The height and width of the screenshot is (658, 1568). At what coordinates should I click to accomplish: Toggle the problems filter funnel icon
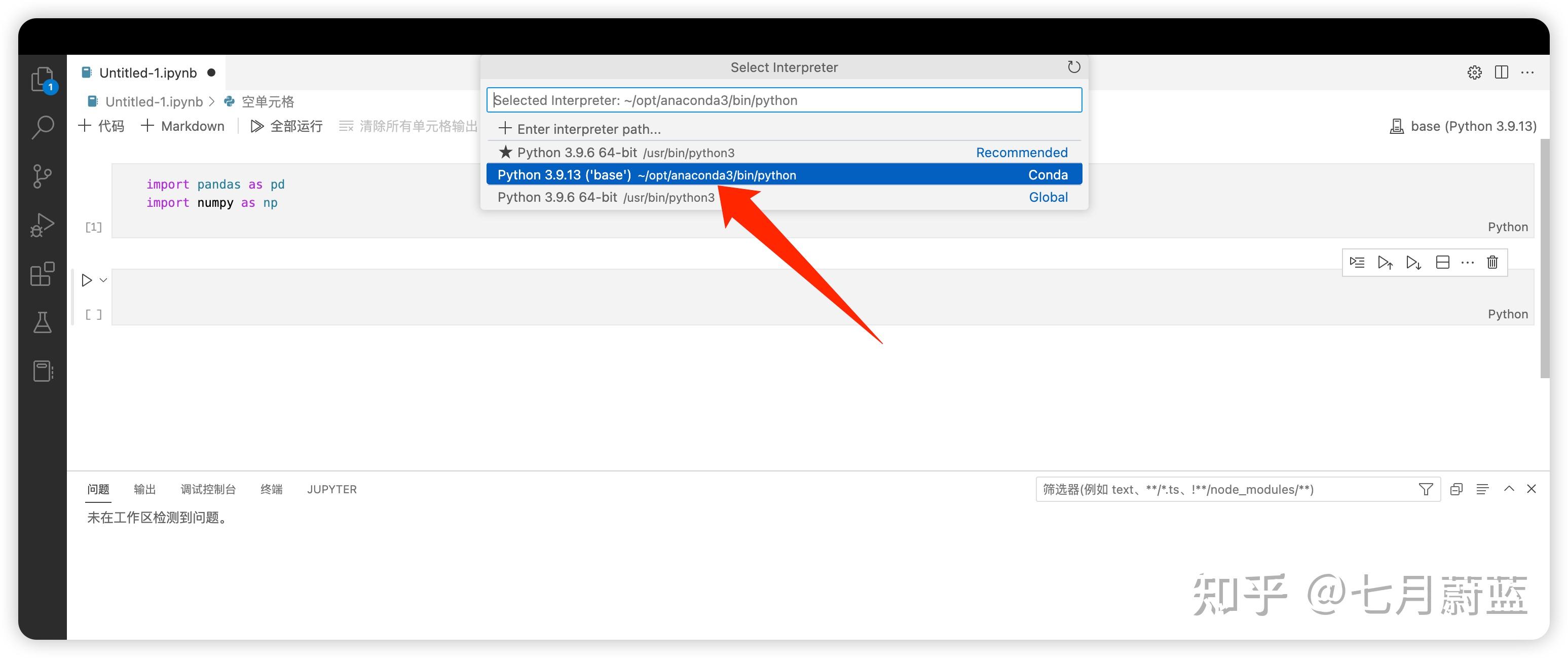click(x=1426, y=489)
